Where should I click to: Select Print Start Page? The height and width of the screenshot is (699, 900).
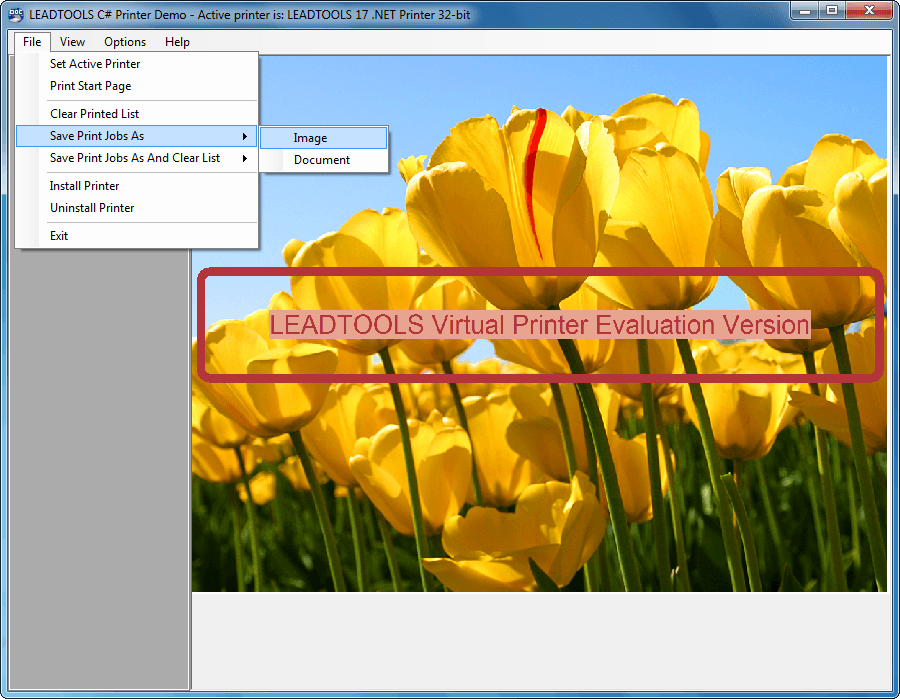pos(137,86)
